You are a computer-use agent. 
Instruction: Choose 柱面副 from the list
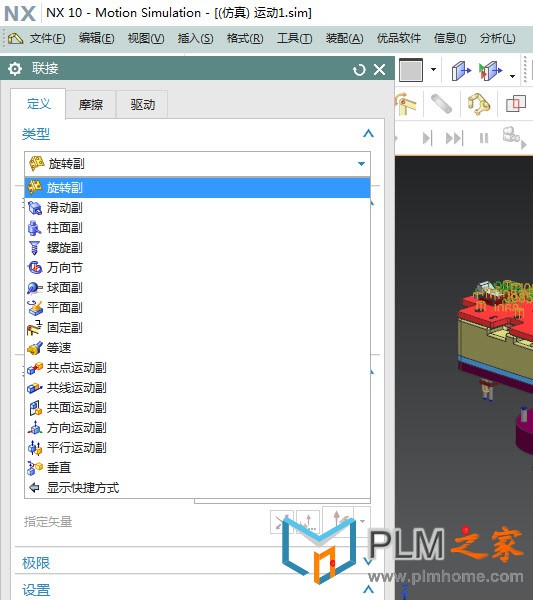point(197,228)
